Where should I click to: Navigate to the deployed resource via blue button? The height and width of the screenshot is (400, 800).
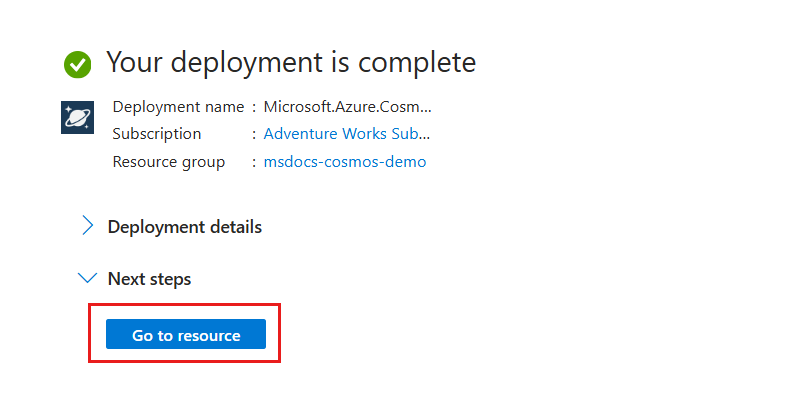tap(186, 334)
